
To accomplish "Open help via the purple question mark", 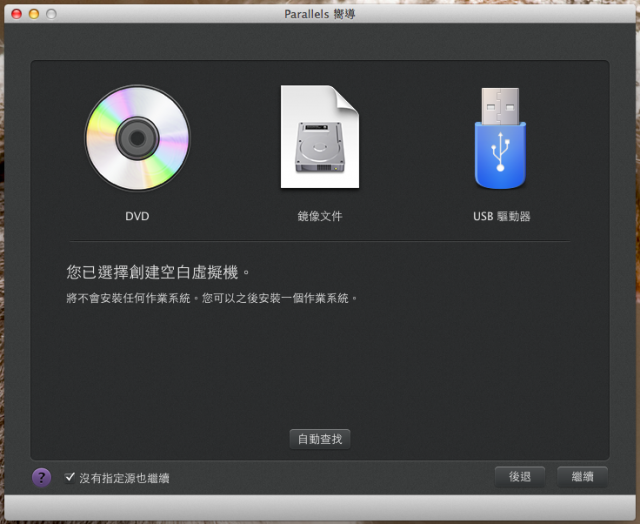I will [42, 477].
